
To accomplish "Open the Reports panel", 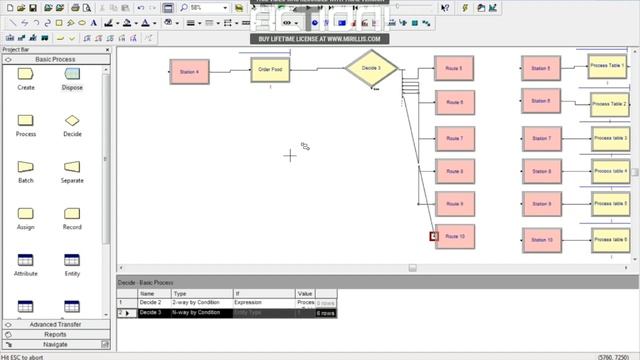I will (x=56, y=335).
